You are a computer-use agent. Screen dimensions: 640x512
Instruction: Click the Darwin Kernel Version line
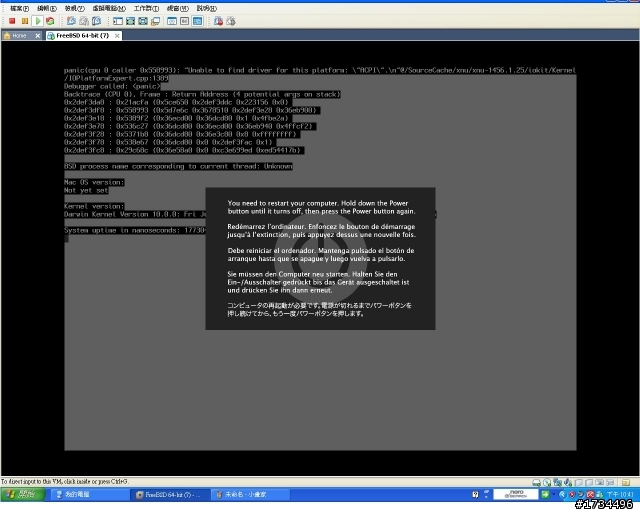tap(135, 214)
